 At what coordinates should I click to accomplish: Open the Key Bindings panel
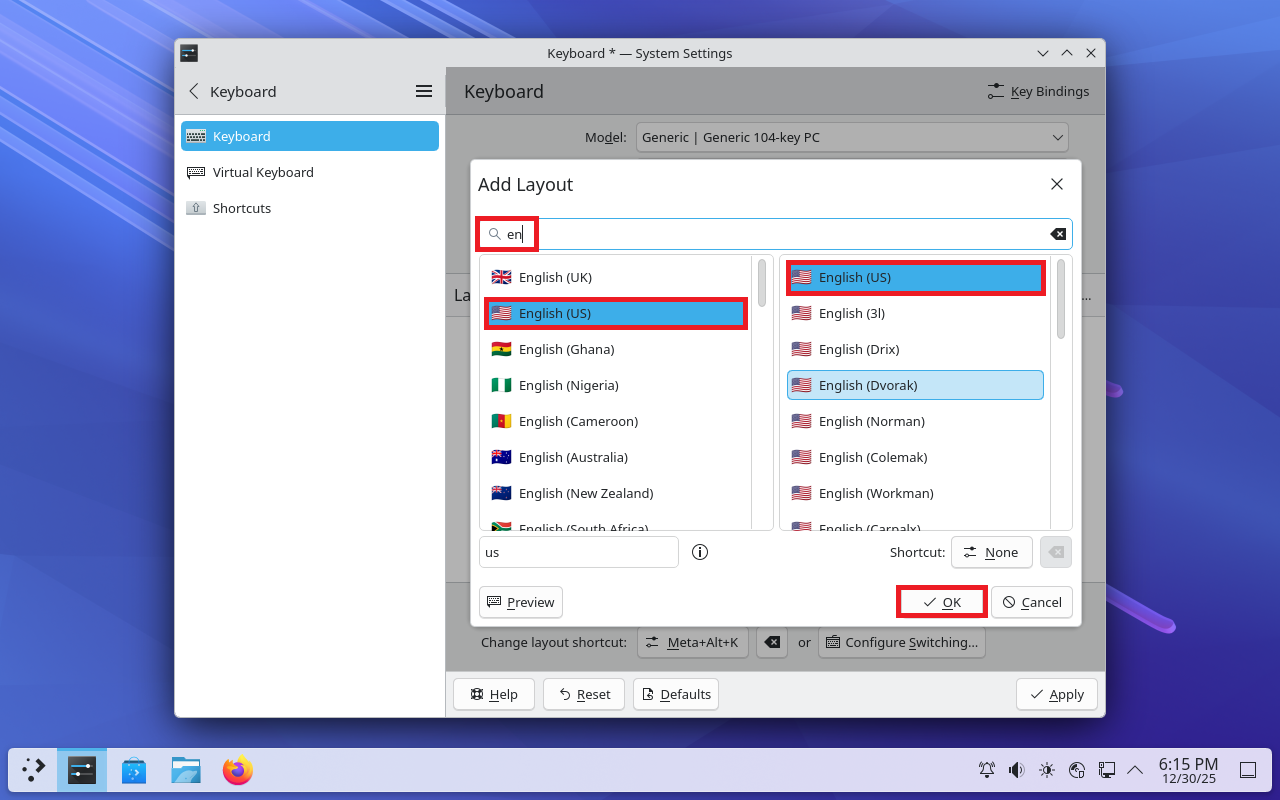coord(1038,91)
